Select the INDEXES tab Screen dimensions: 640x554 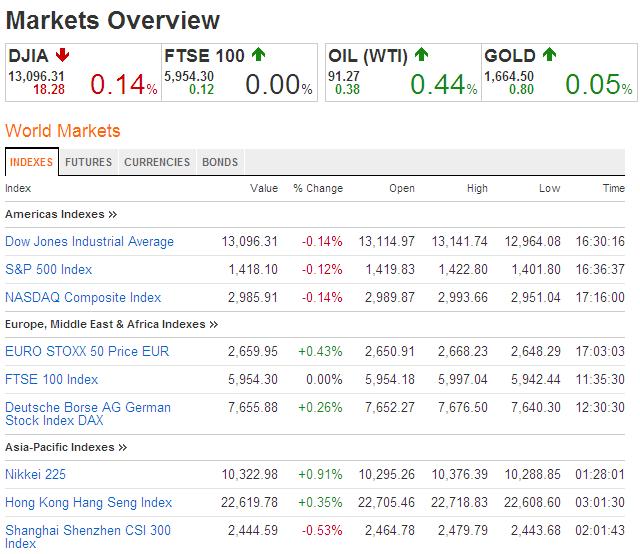31,162
